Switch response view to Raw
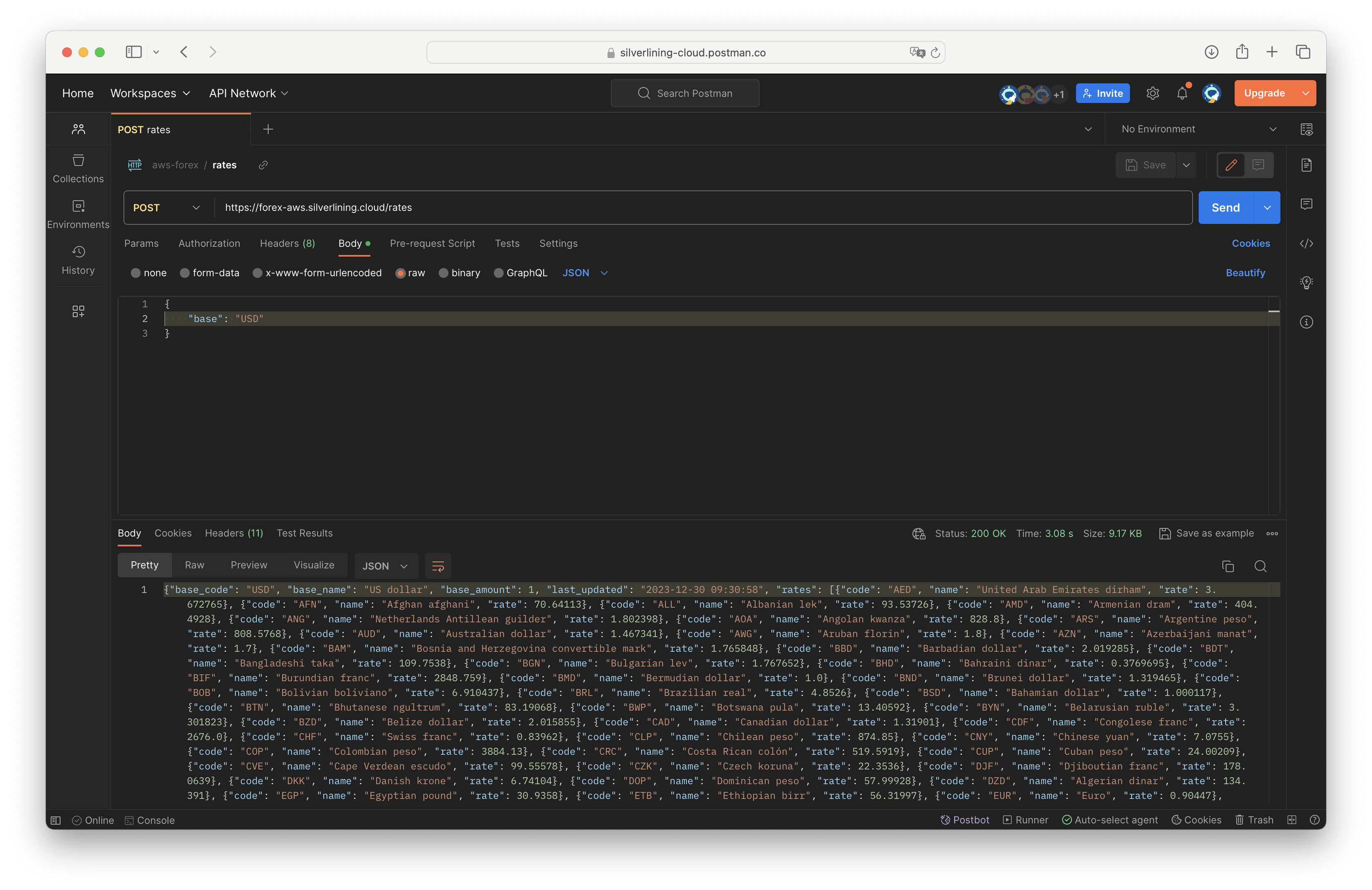This screenshot has width=1372, height=890. 194,565
